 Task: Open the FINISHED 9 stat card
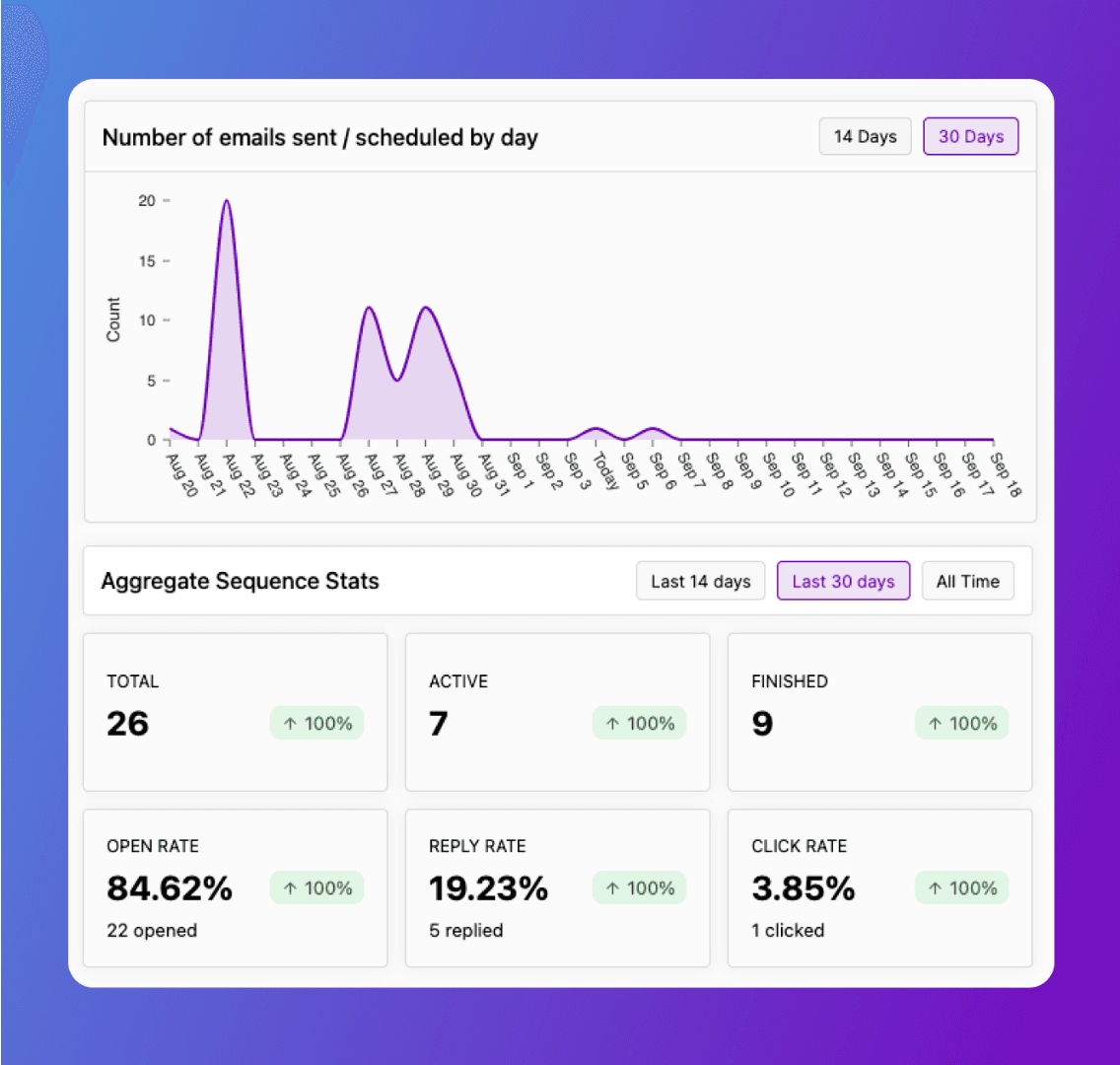[x=879, y=712]
